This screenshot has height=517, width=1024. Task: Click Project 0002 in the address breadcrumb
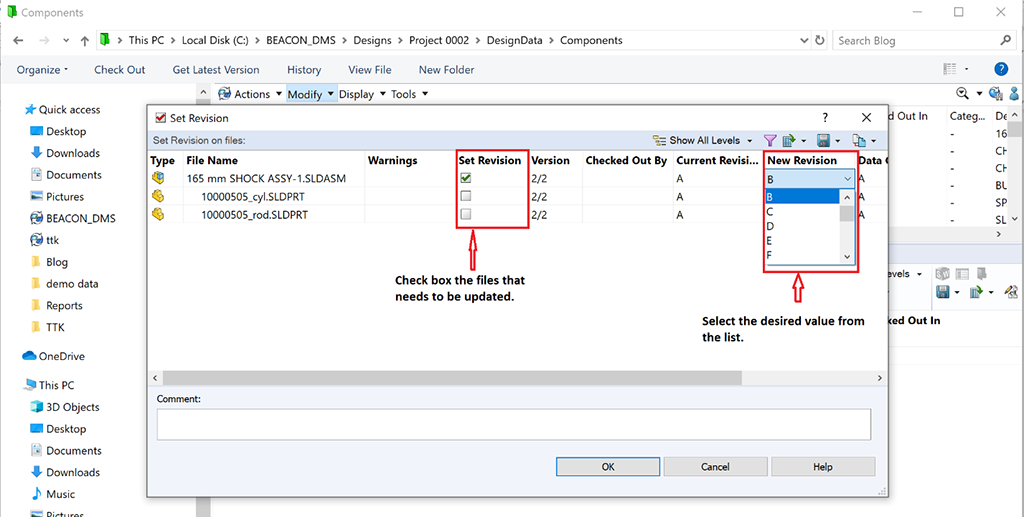[439, 40]
